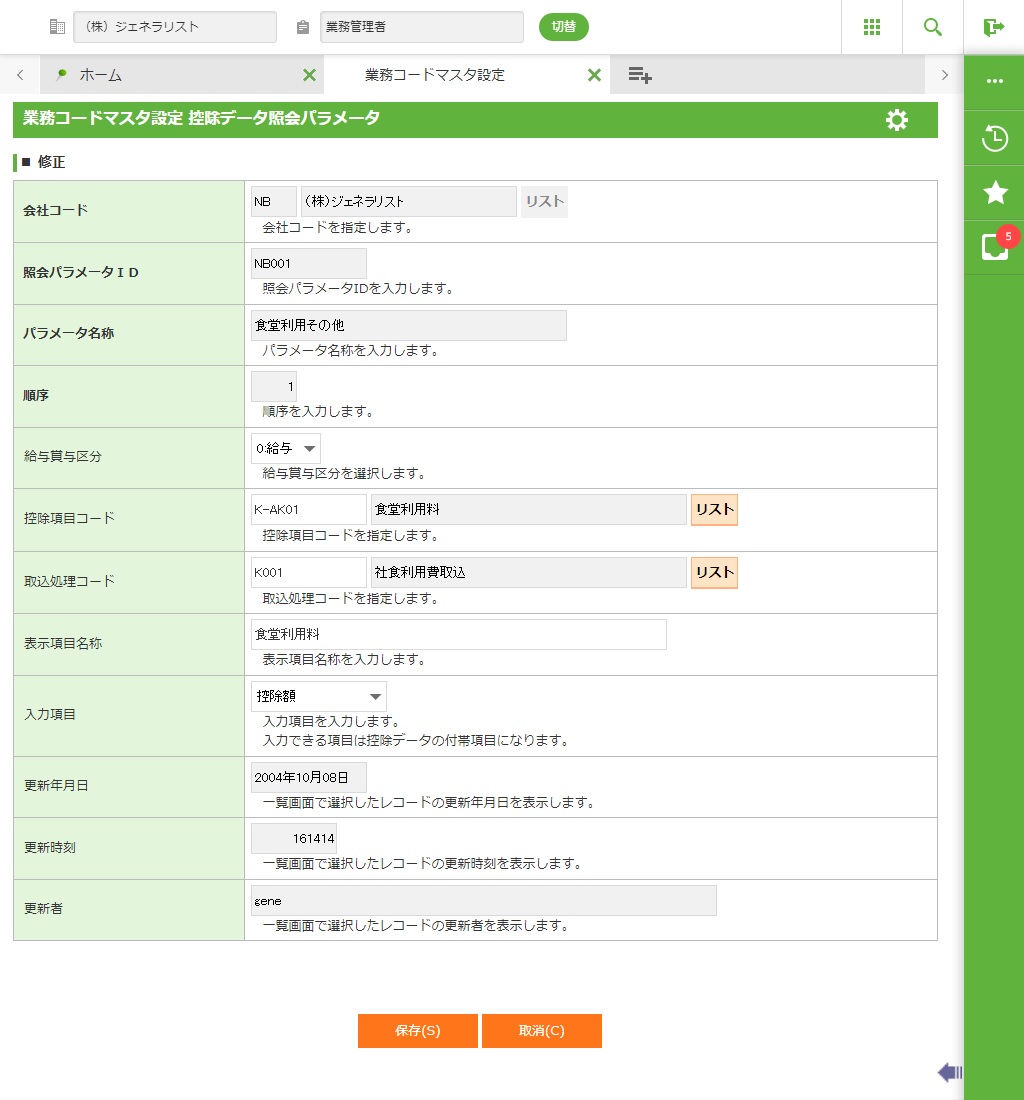The width and height of the screenshot is (1024, 1100).
Task: Click the add new tab icon
Action: [640, 75]
